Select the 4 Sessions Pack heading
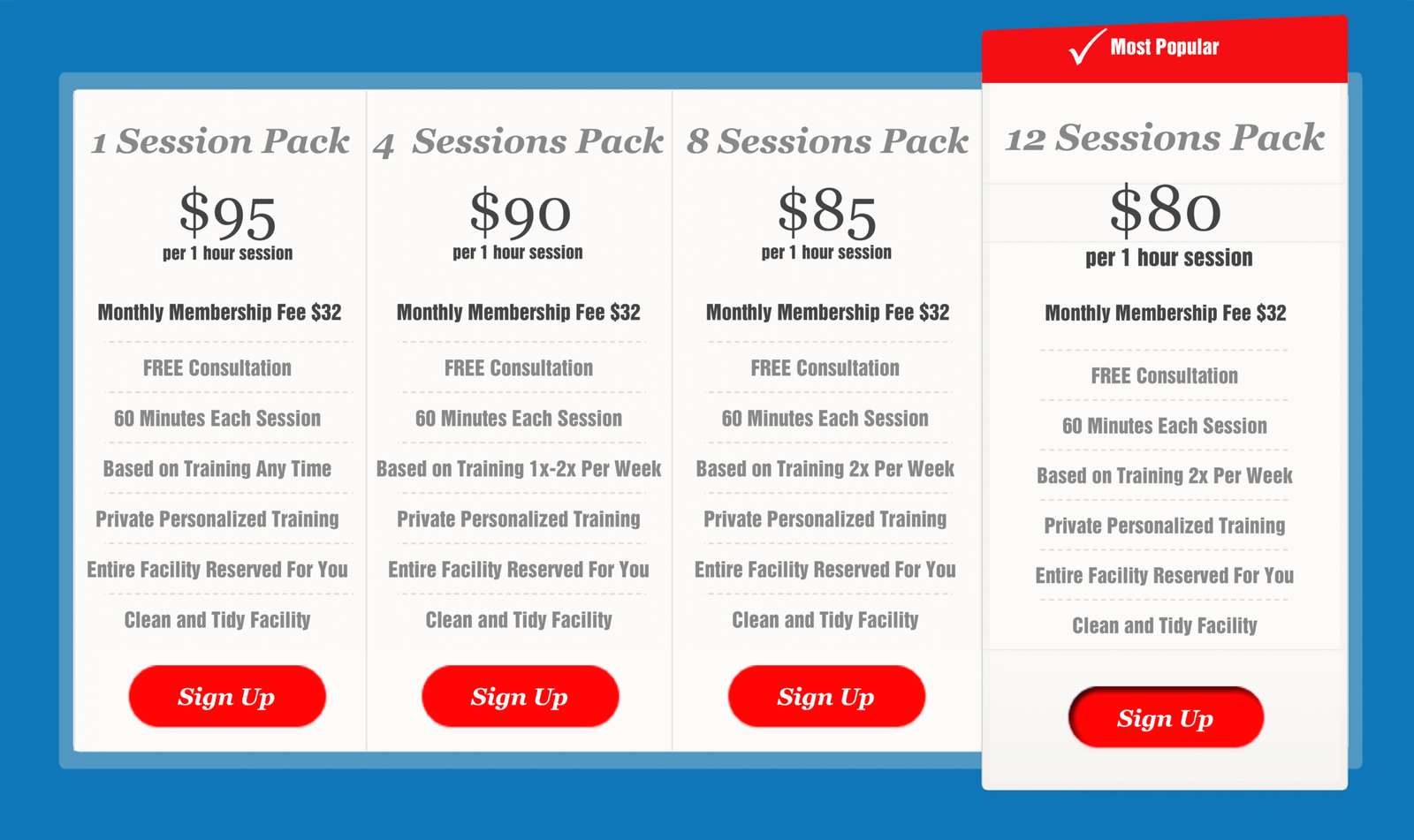 [x=519, y=141]
